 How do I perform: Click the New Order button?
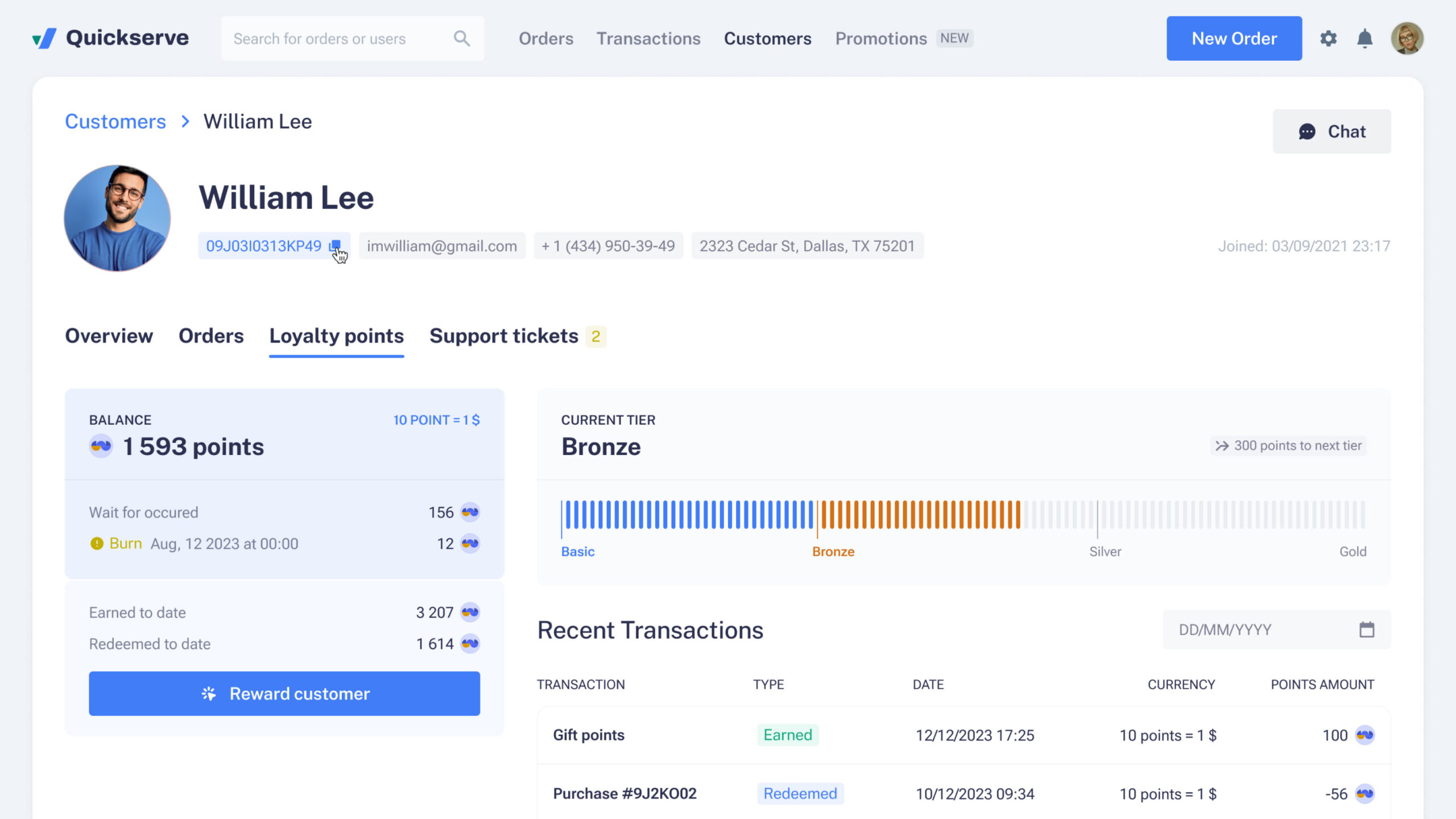point(1234,39)
